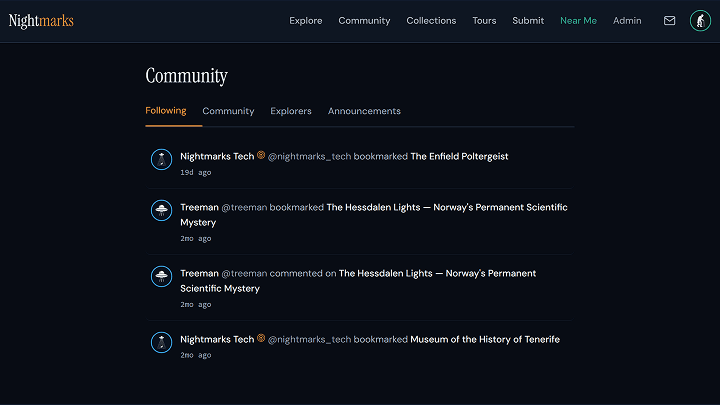Click verified badge in Tenerife museum row
720x405 pixels.
click(x=261, y=338)
